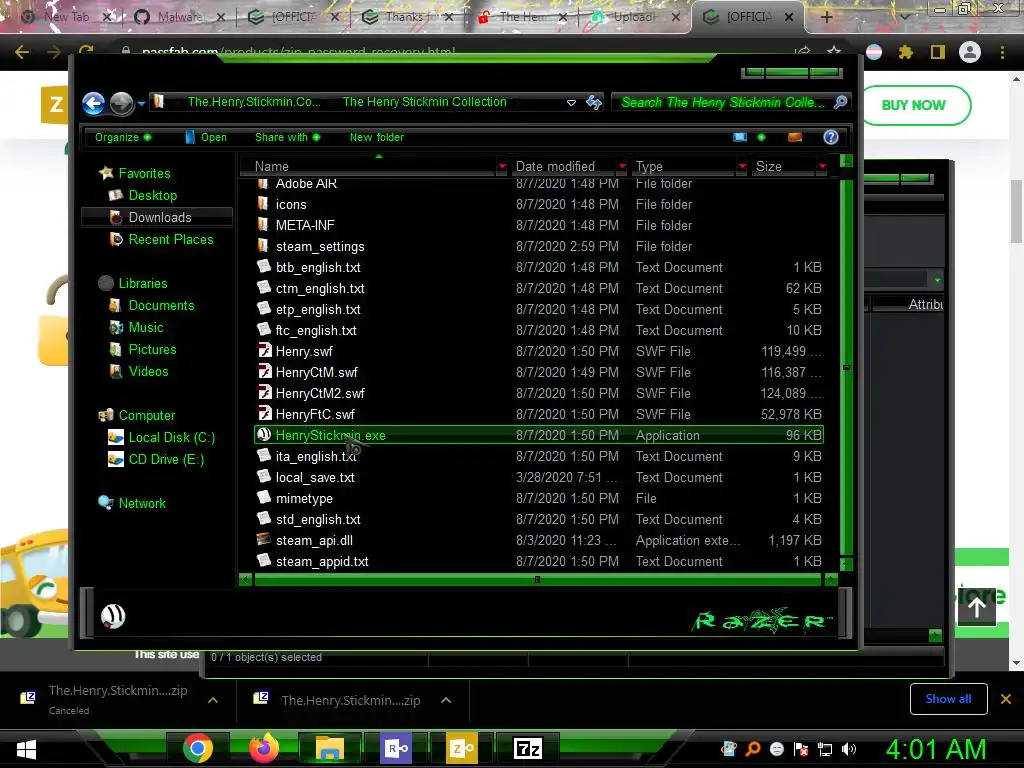Open the Chrome profile avatar
Image resolution: width=1024 pixels, height=768 pixels.
pyautogui.click(x=970, y=52)
